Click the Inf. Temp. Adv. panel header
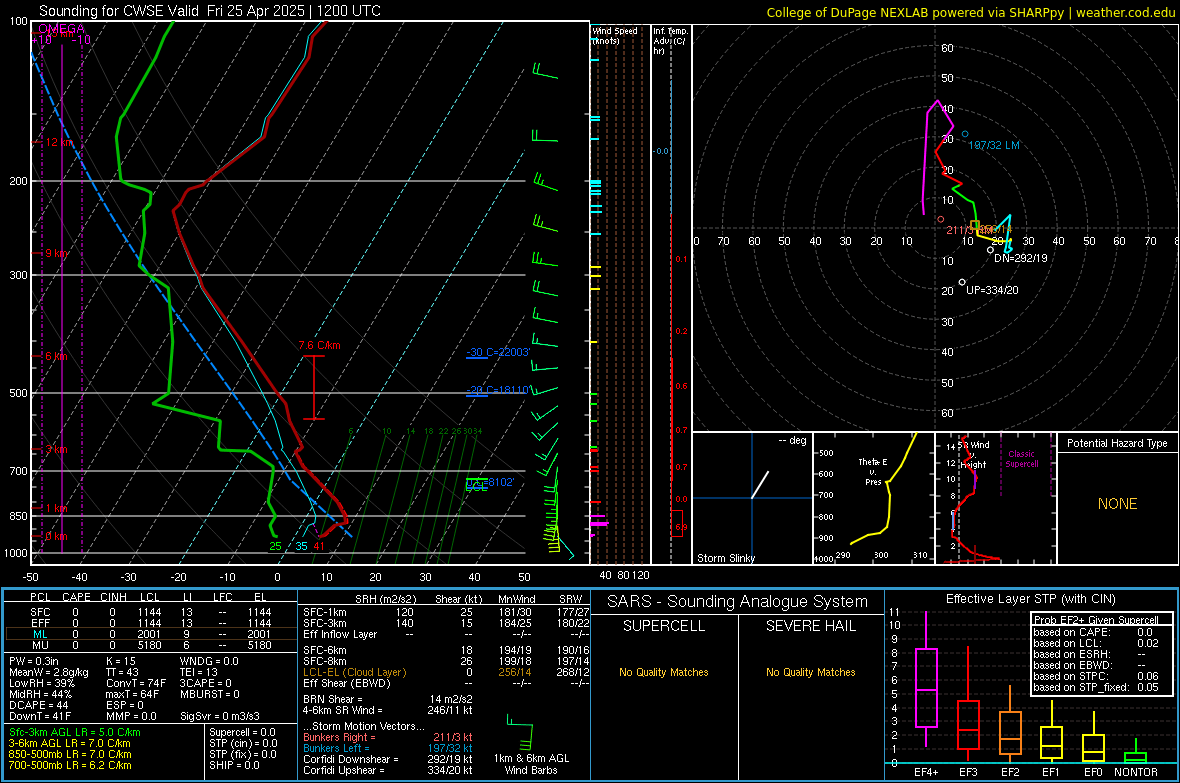The image size is (1180, 783). click(x=670, y=41)
